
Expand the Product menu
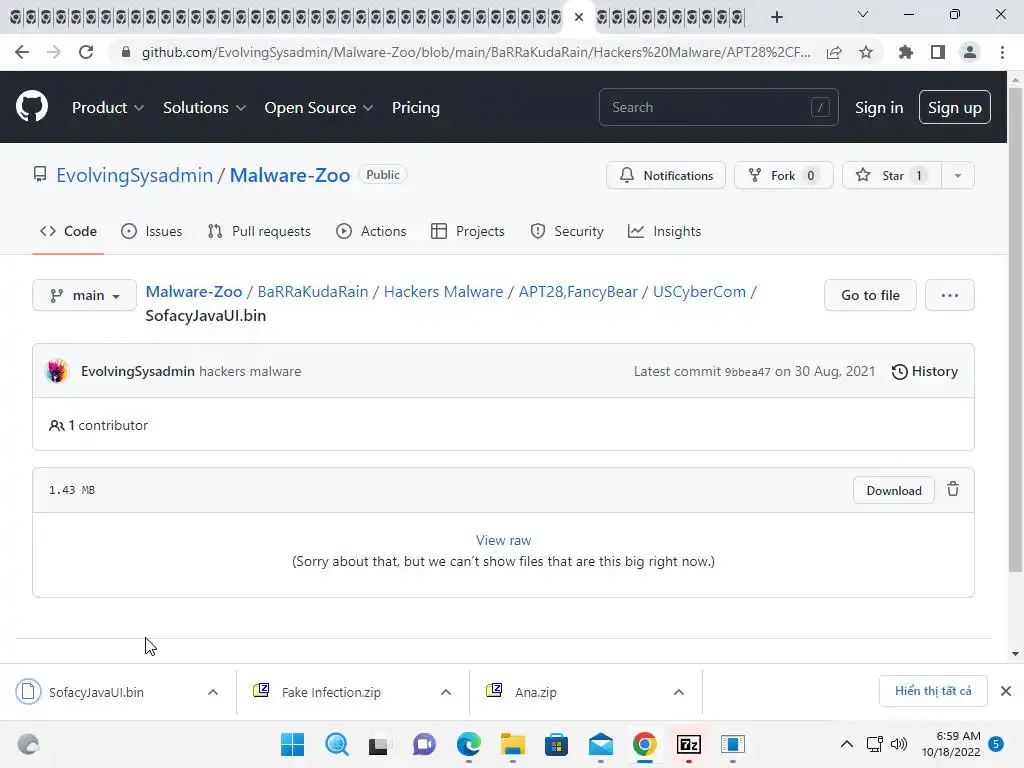point(108,108)
